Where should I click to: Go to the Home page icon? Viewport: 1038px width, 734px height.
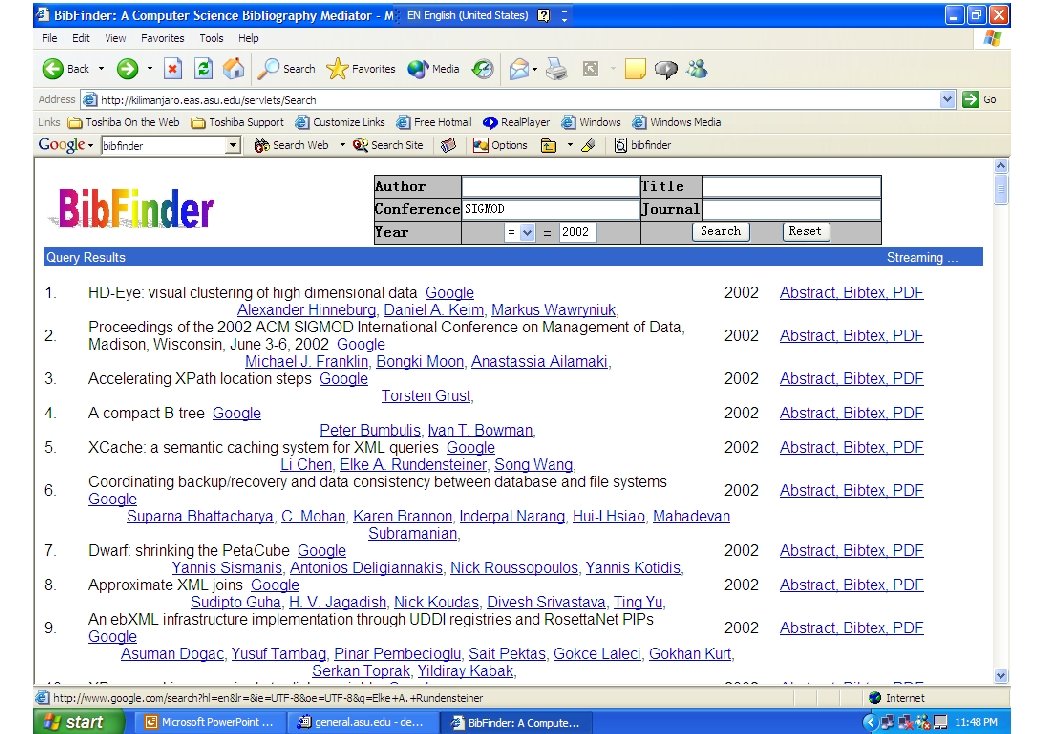click(x=233, y=69)
